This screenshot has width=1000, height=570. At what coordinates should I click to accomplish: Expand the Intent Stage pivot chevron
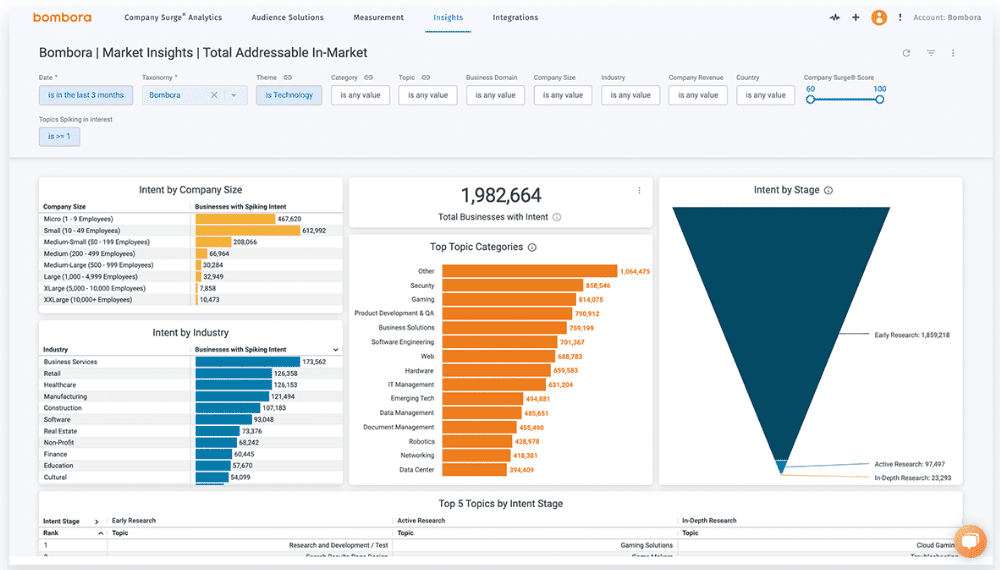pyautogui.click(x=96, y=522)
